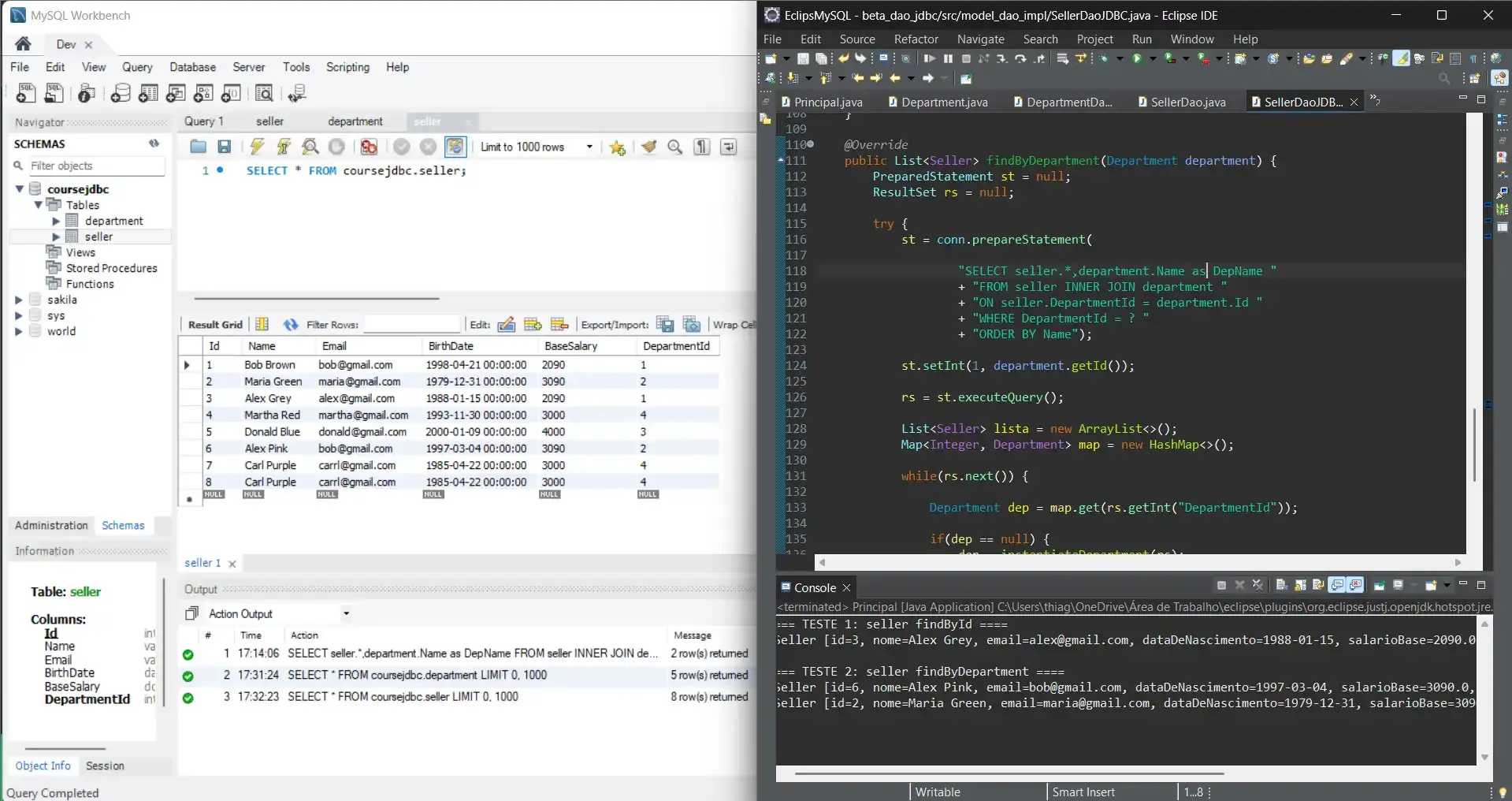
Task: Toggle Eclipse console show on error output
Action: [x=1356, y=585]
